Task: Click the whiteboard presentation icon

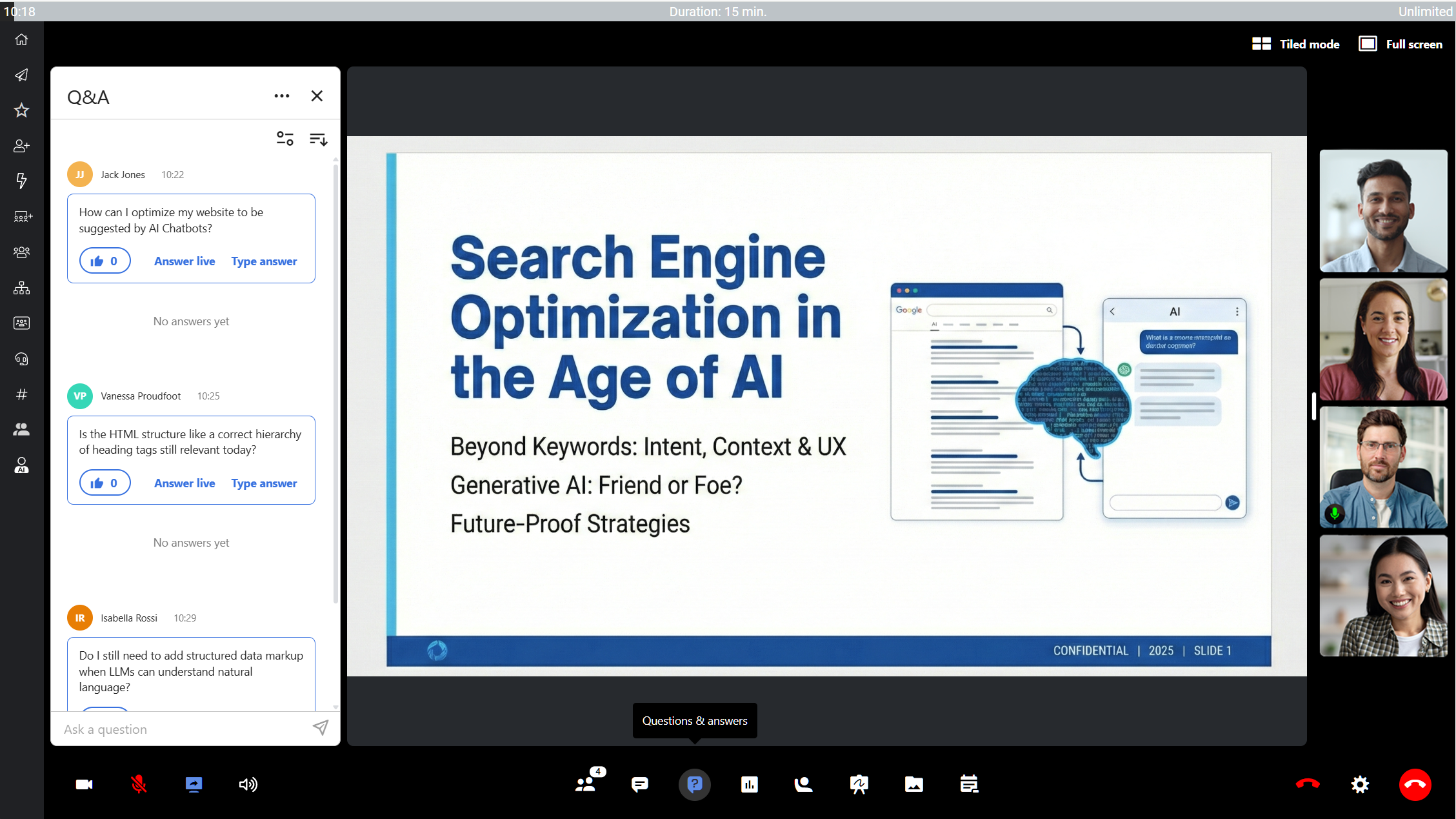Action: pyautogui.click(x=859, y=784)
